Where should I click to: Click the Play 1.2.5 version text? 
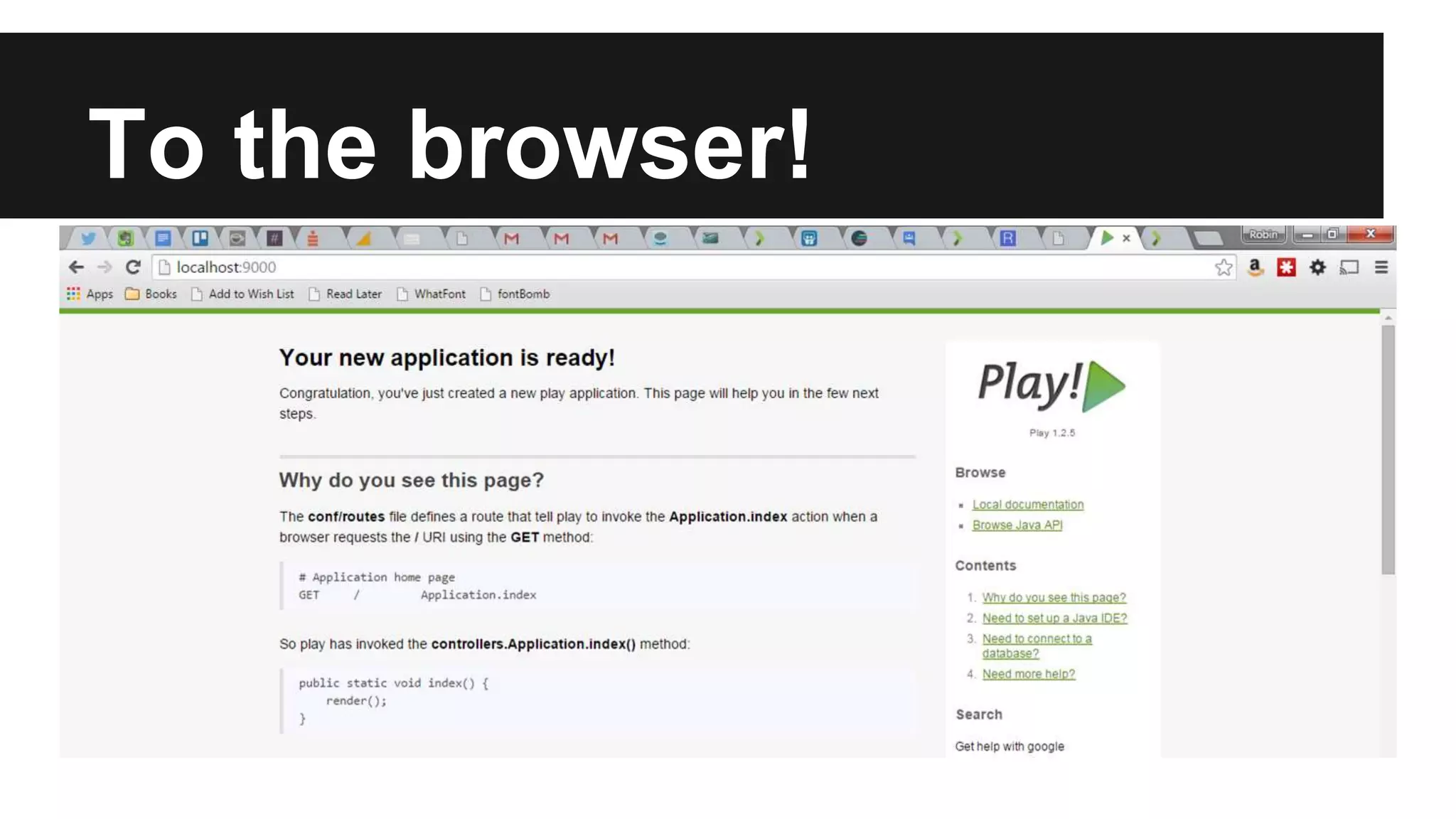point(1052,433)
